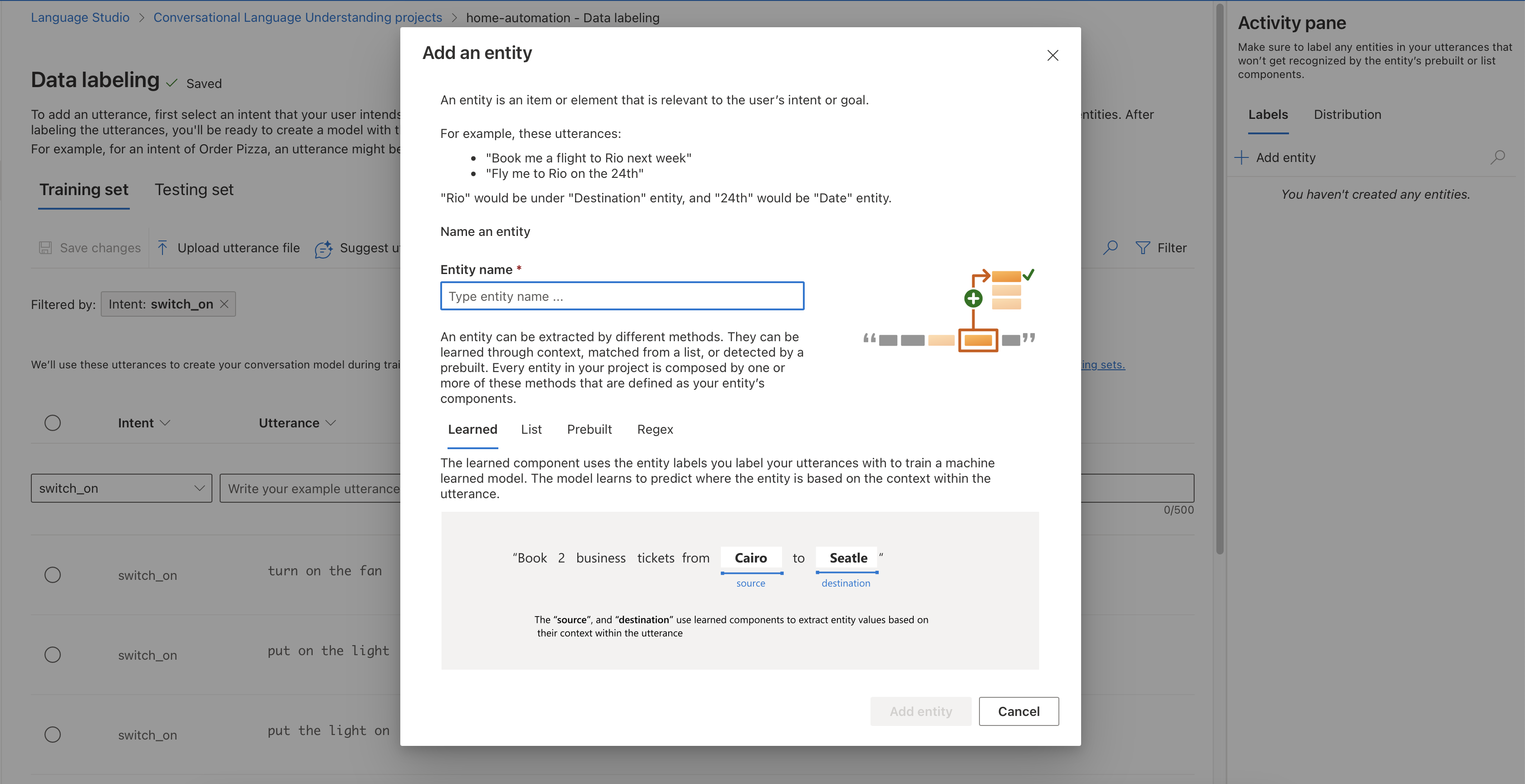The image size is (1525, 784).
Task: Click the Upload utterance file arrow icon
Action: (162, 248)
